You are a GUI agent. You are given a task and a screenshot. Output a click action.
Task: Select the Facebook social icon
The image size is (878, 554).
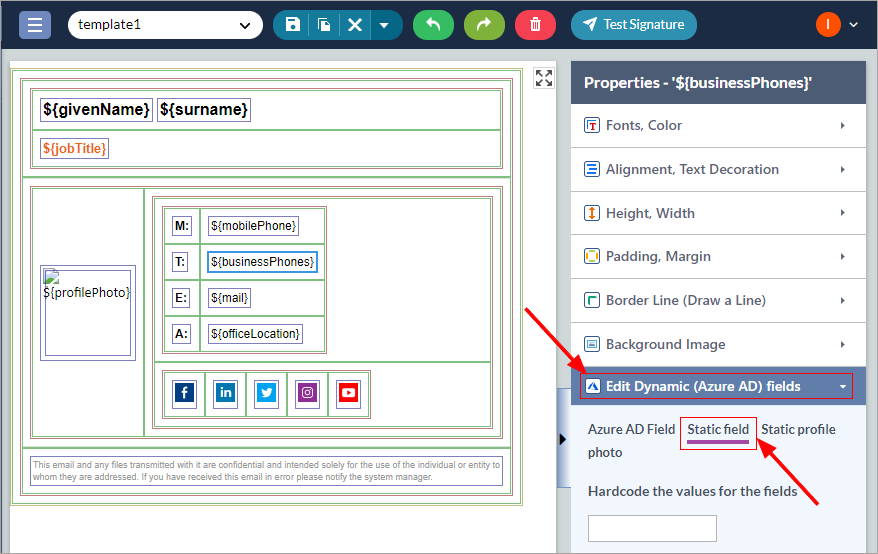[185, 393]
